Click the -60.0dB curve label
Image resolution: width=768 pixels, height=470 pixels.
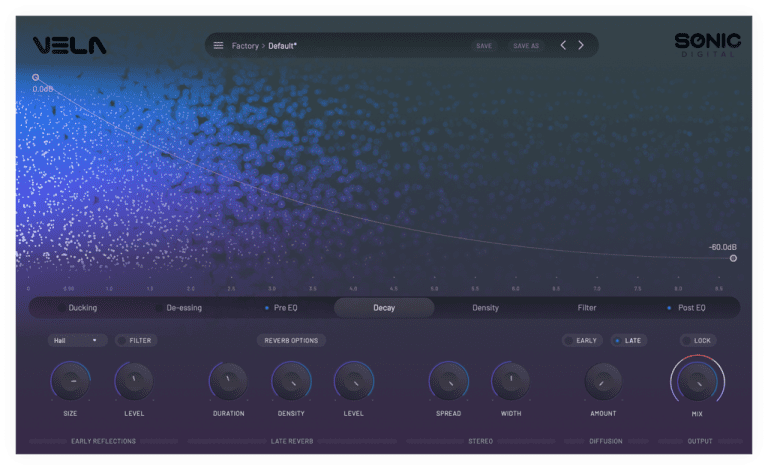[723, 247]
